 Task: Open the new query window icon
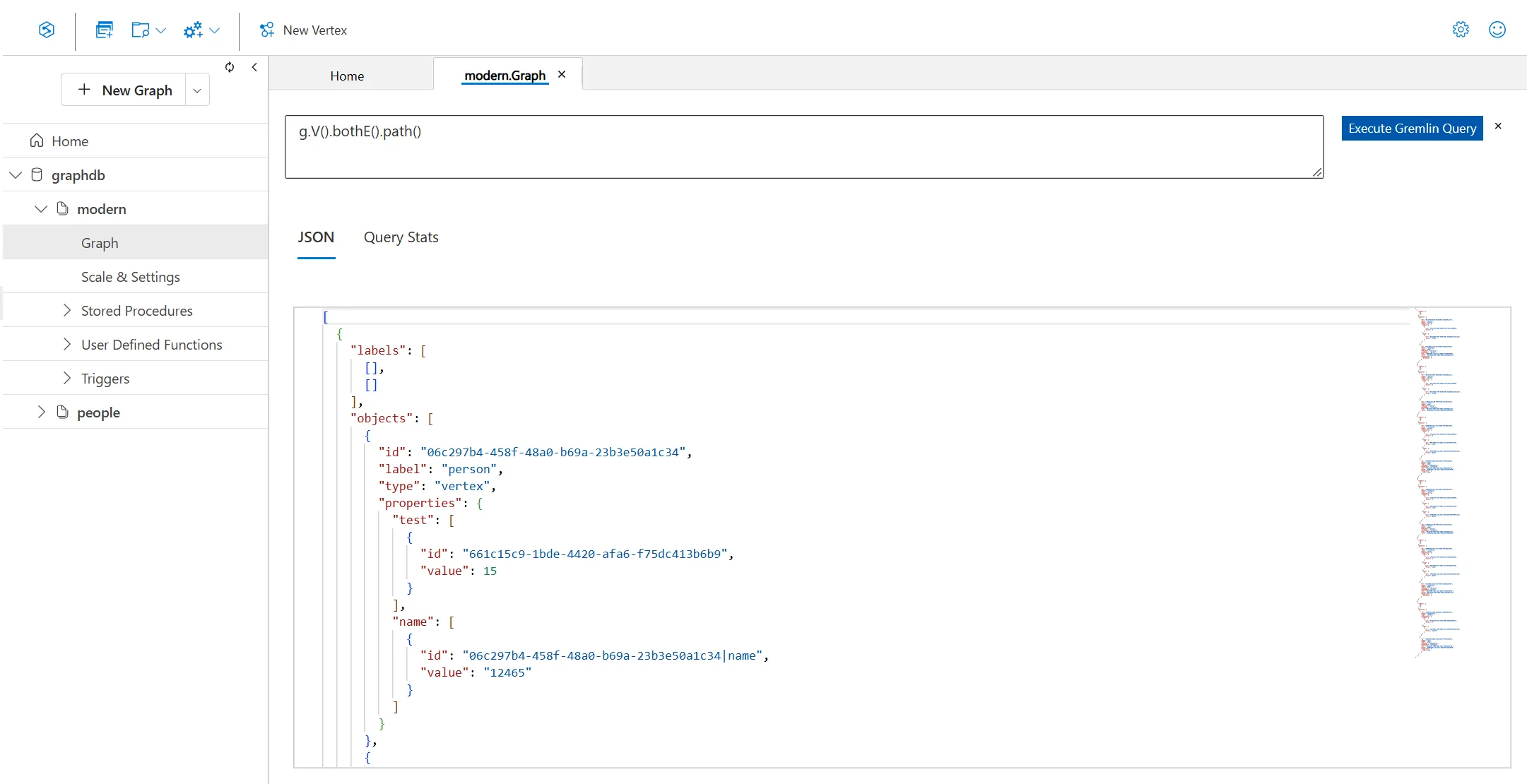click(x=104, y=30)
